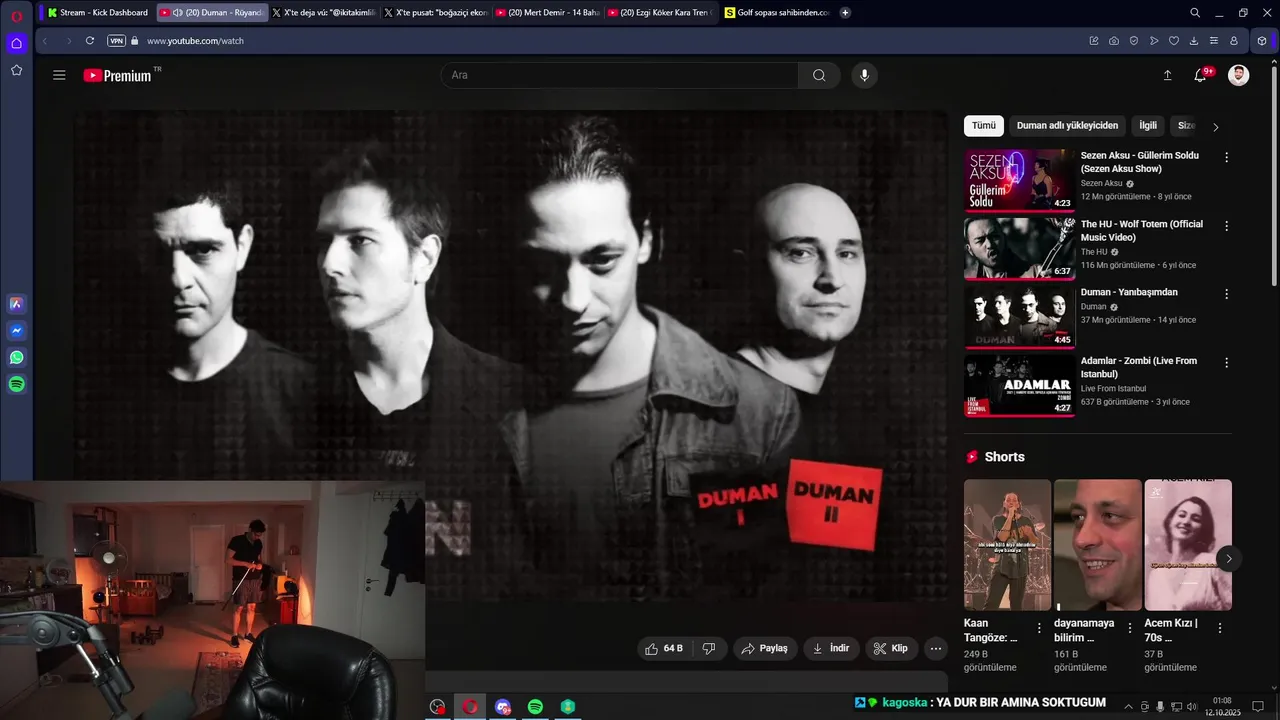Select the Tümü filter chip
The image size is (1280, 720).
click(984, 126)
